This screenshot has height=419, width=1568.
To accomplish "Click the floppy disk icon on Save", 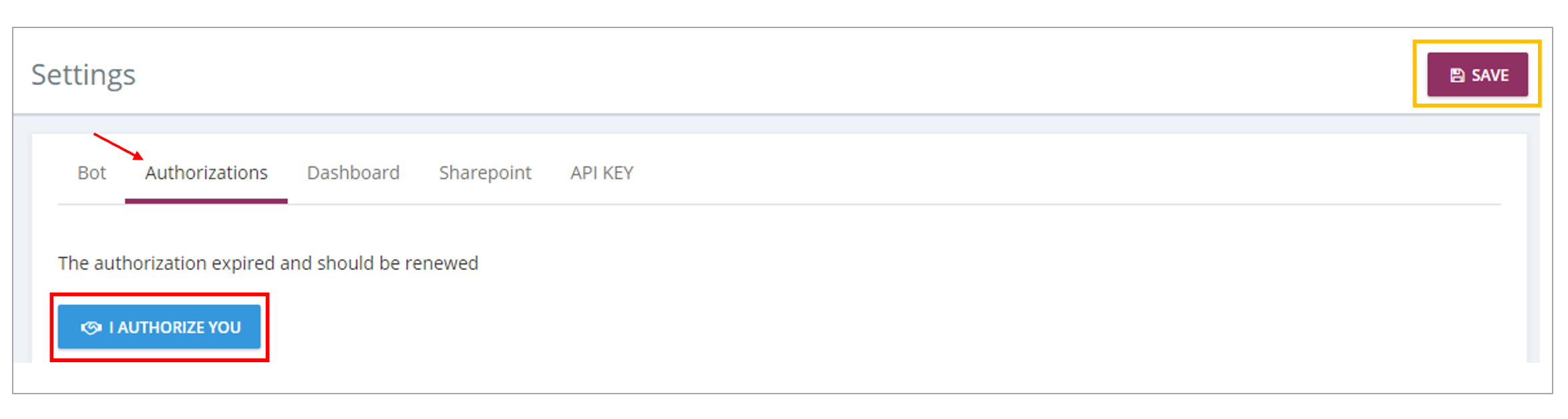I will (1456, 76).
